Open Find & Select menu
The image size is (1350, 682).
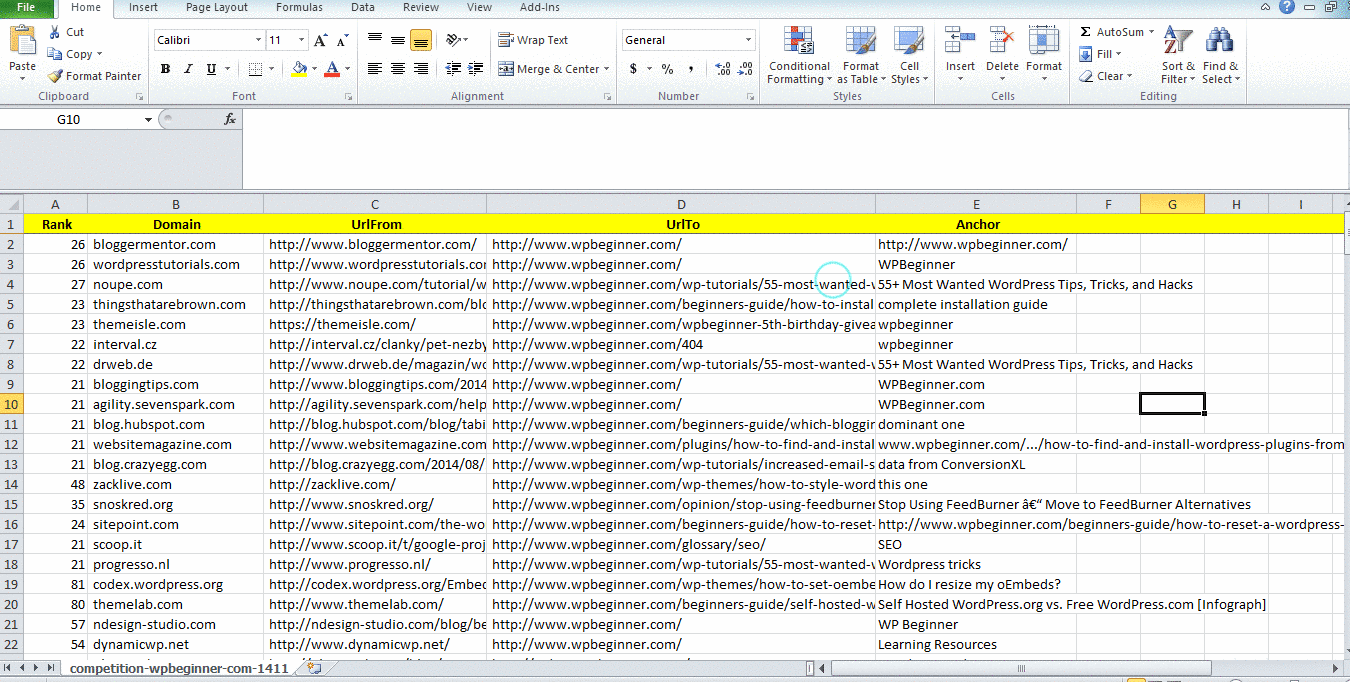coord(1220,56)
